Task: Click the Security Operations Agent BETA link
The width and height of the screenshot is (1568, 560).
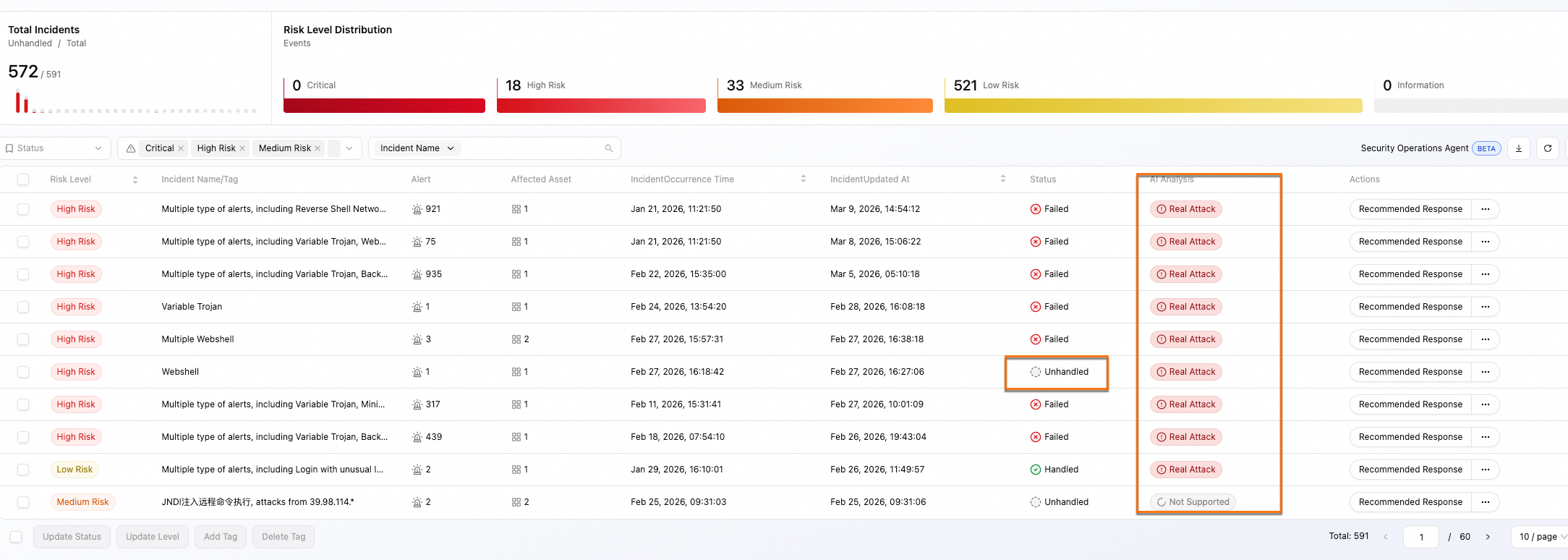Action: (x=1431, y=148)
